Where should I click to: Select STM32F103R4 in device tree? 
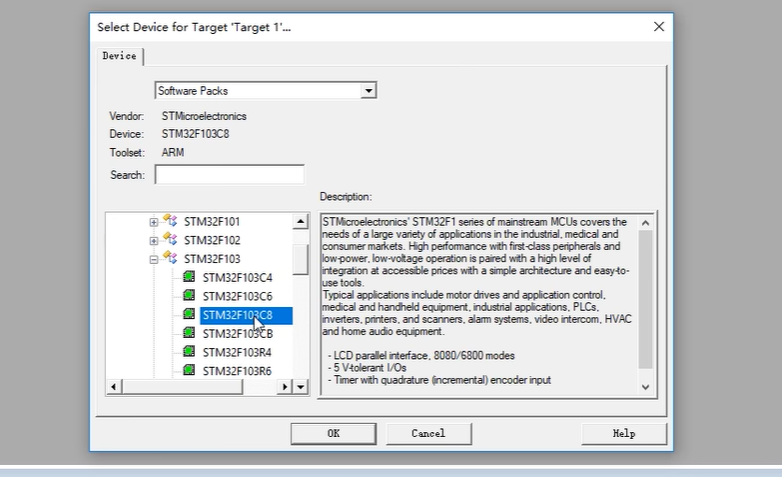[x=237, y=353]
